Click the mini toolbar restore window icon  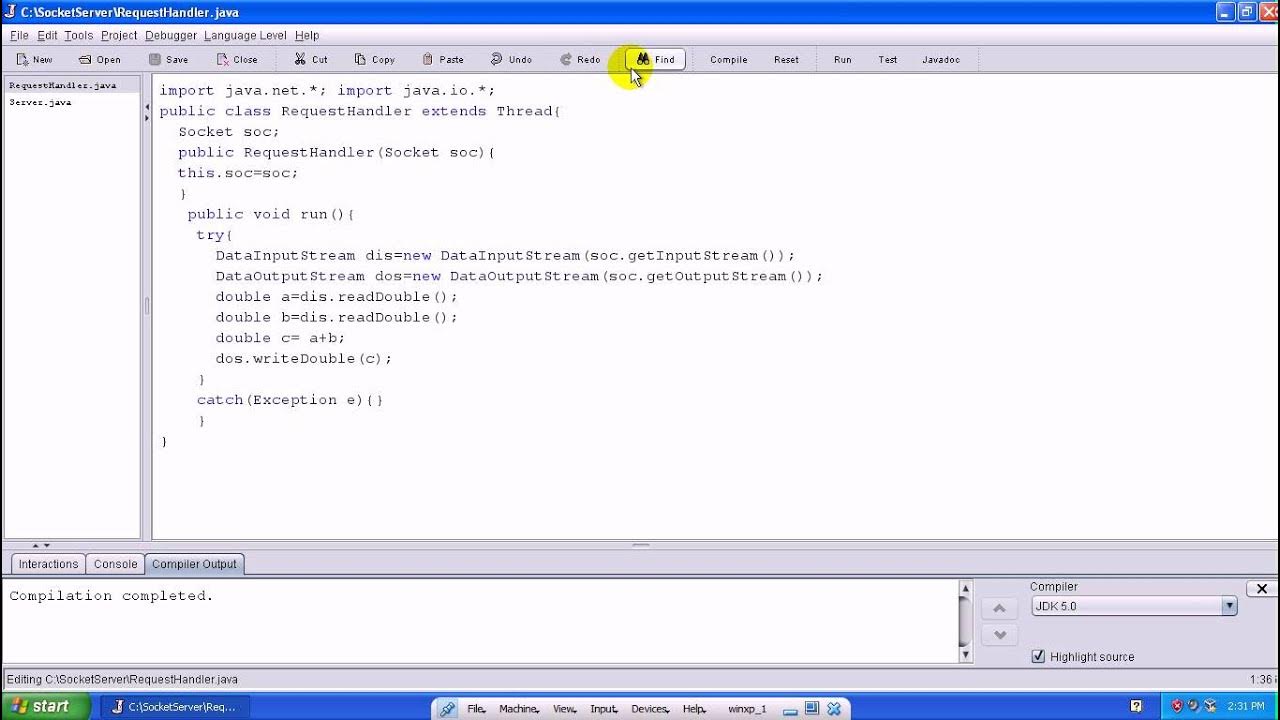pyautogui.click(x=812, y=709)
